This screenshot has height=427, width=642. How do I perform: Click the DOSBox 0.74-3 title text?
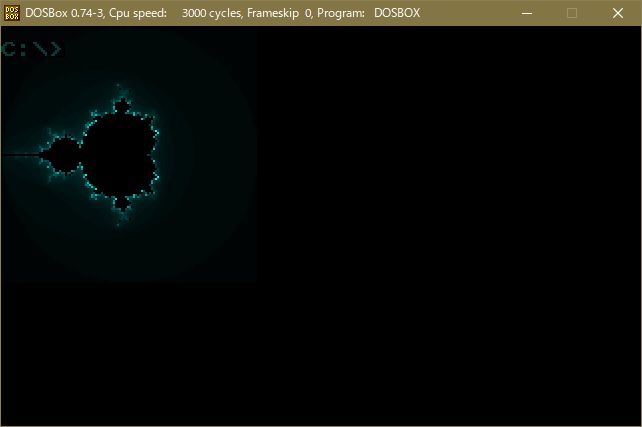[223, 13]
